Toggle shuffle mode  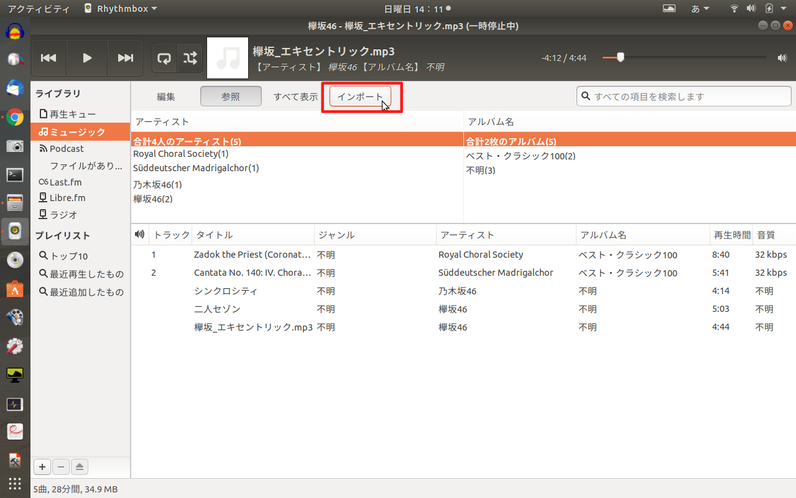(190, 58)
